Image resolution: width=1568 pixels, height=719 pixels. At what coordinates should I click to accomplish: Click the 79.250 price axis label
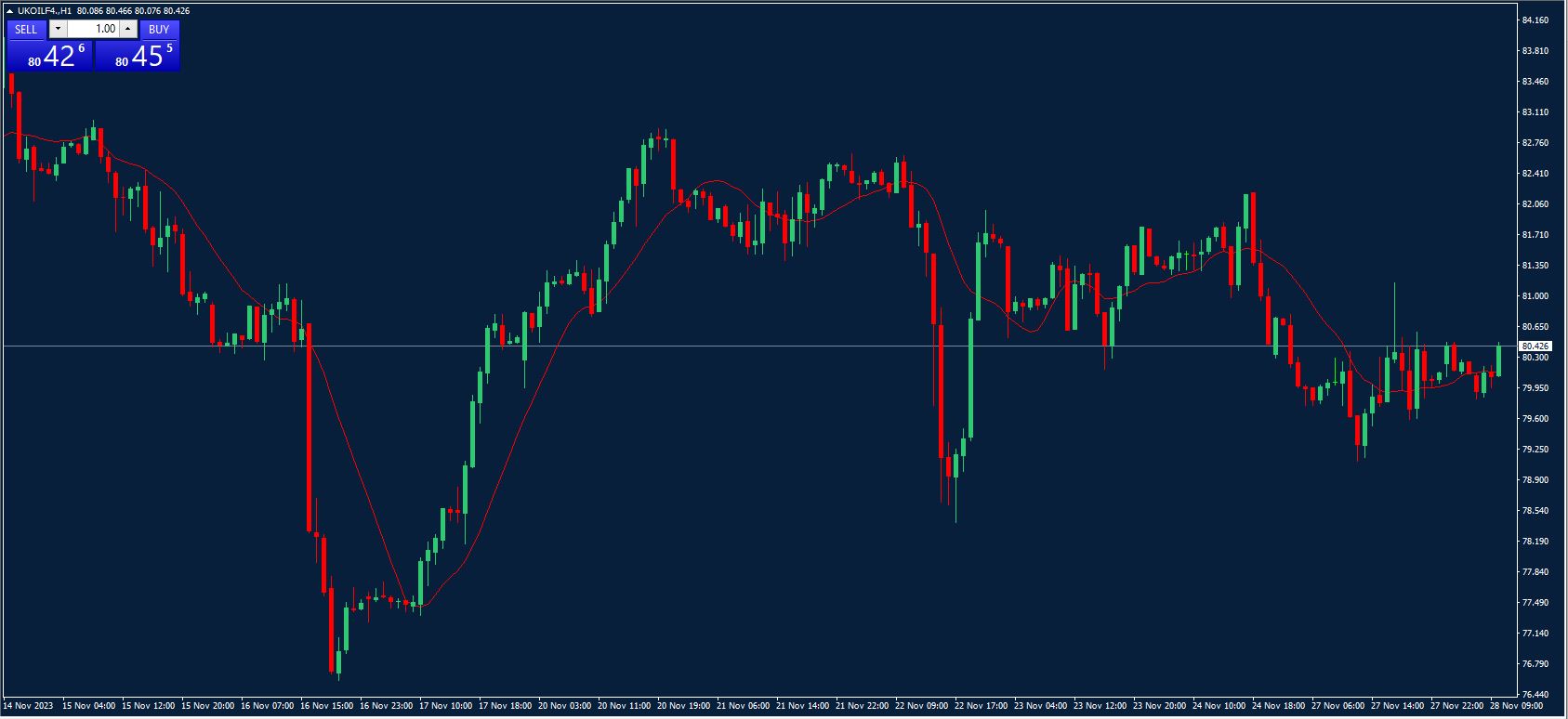click(x=1535, y=450)
